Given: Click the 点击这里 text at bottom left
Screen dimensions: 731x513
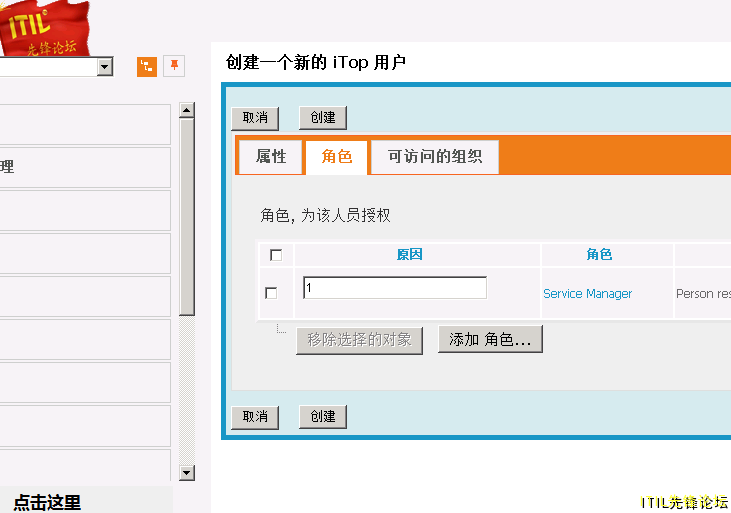Looking at the screenshot, I should click(x=47, y=502).
